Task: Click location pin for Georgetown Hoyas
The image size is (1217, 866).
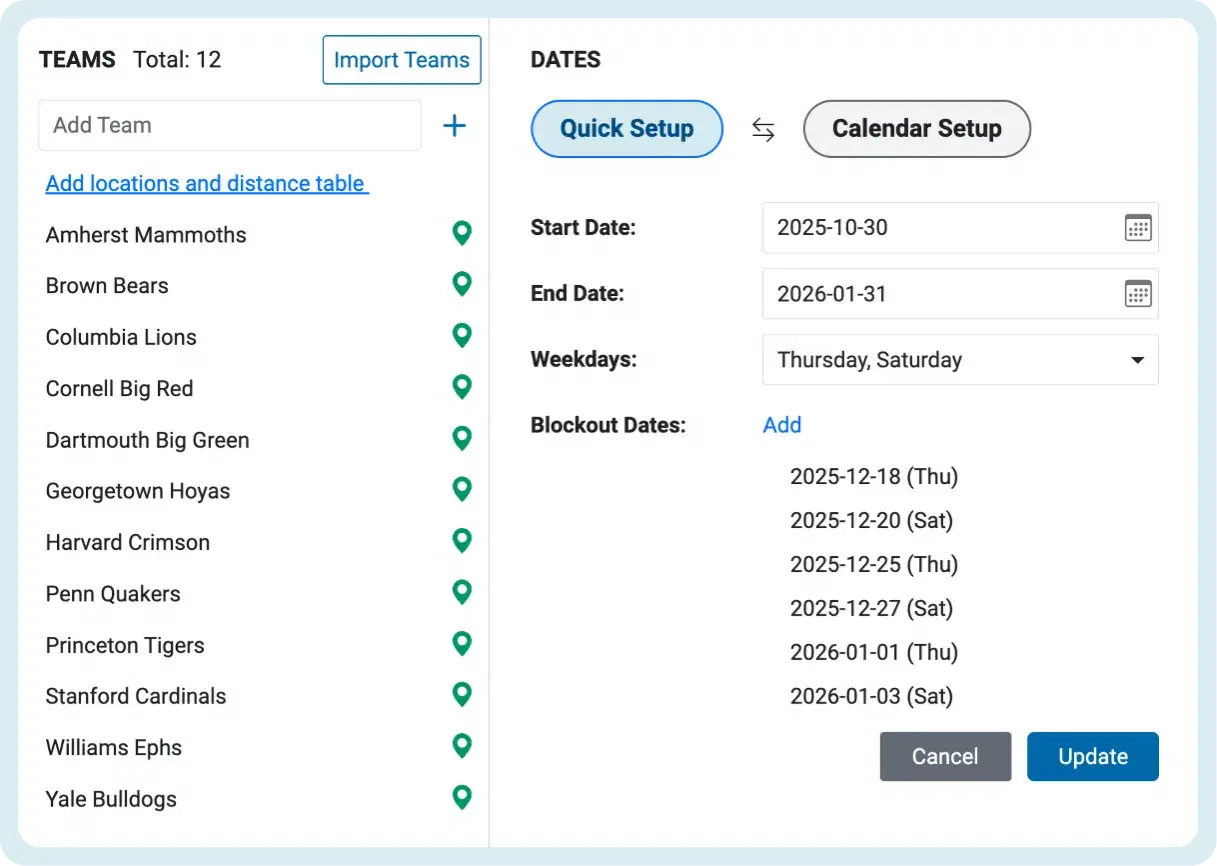Action: (x=461, y=490)
